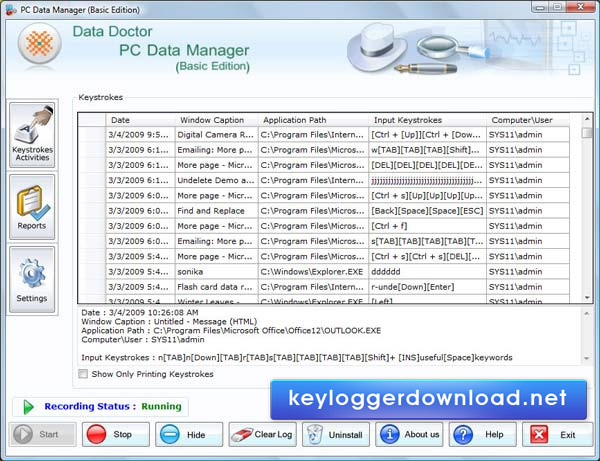Click the Data Doctor logo icon

39,43
